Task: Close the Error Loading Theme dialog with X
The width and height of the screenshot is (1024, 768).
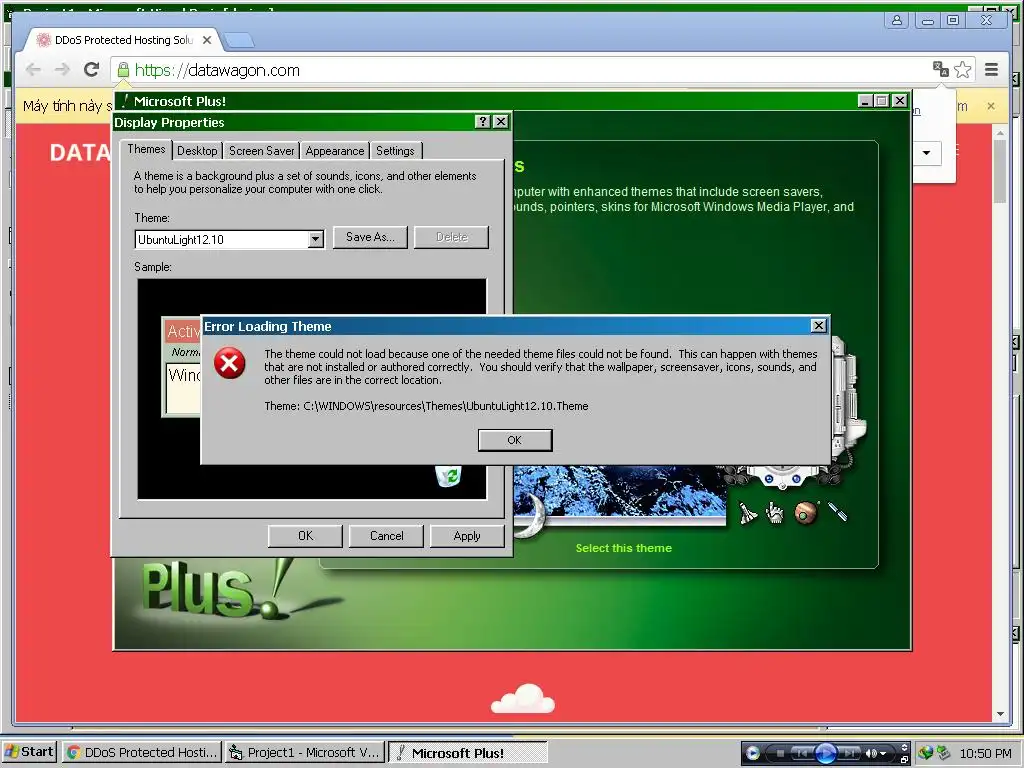Action: [x=818, y=326]
